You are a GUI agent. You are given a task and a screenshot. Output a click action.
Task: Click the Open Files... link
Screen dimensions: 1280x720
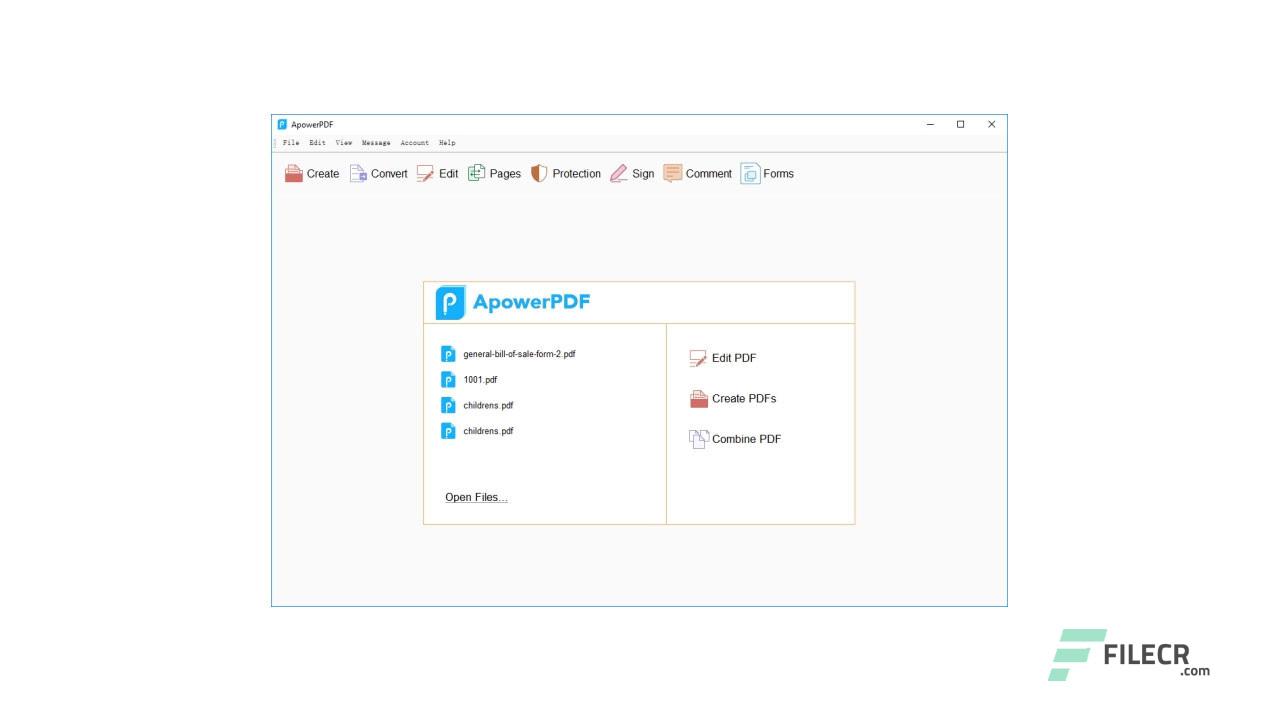pos(476,497)
